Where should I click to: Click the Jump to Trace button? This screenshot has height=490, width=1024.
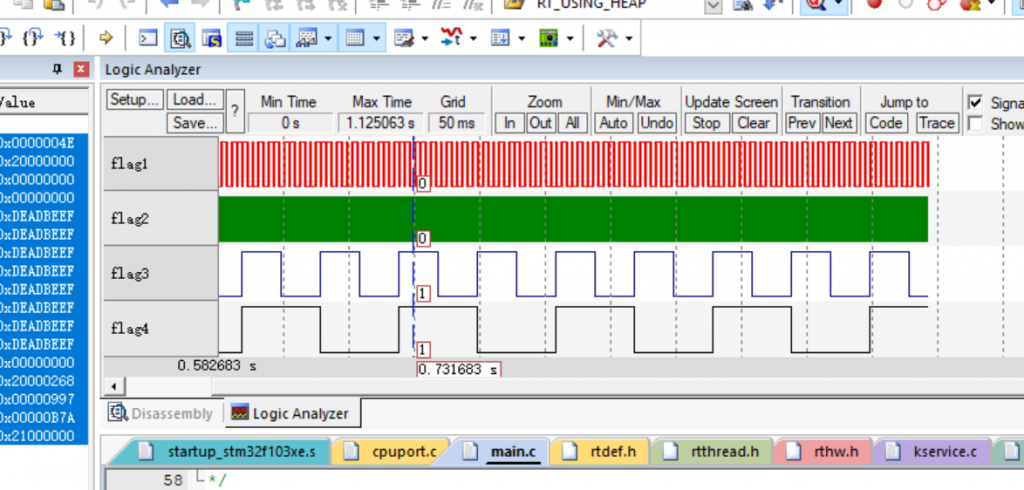(936, 123)
